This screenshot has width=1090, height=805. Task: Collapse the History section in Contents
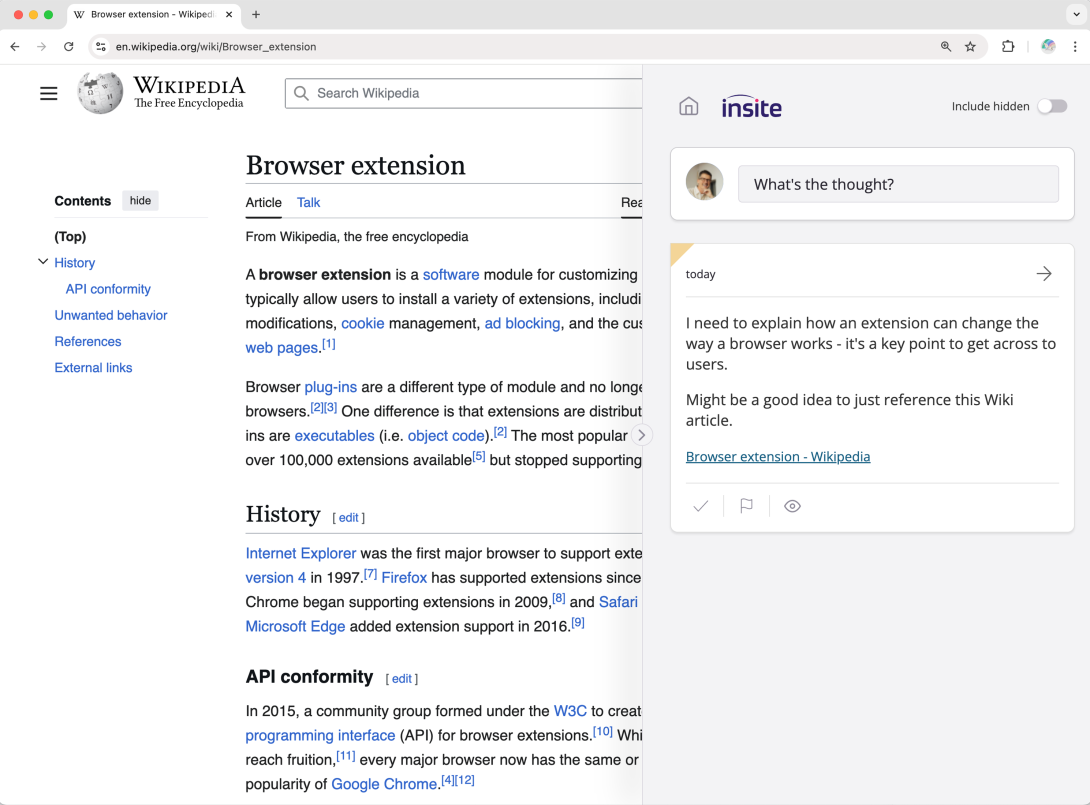pos(43,262)
